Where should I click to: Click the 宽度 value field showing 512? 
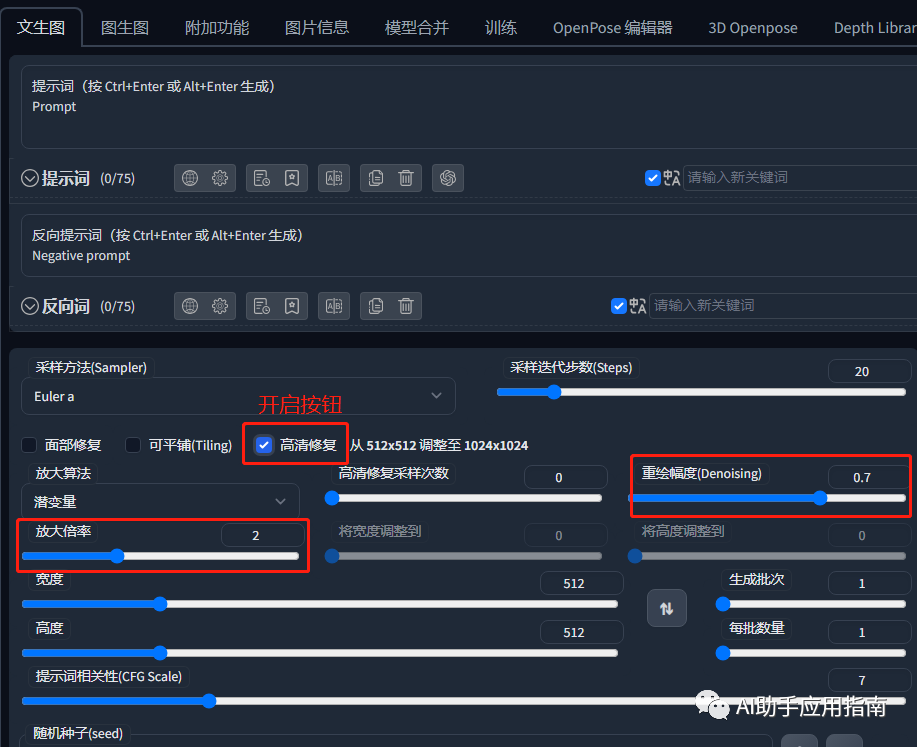tap(582, 583)
